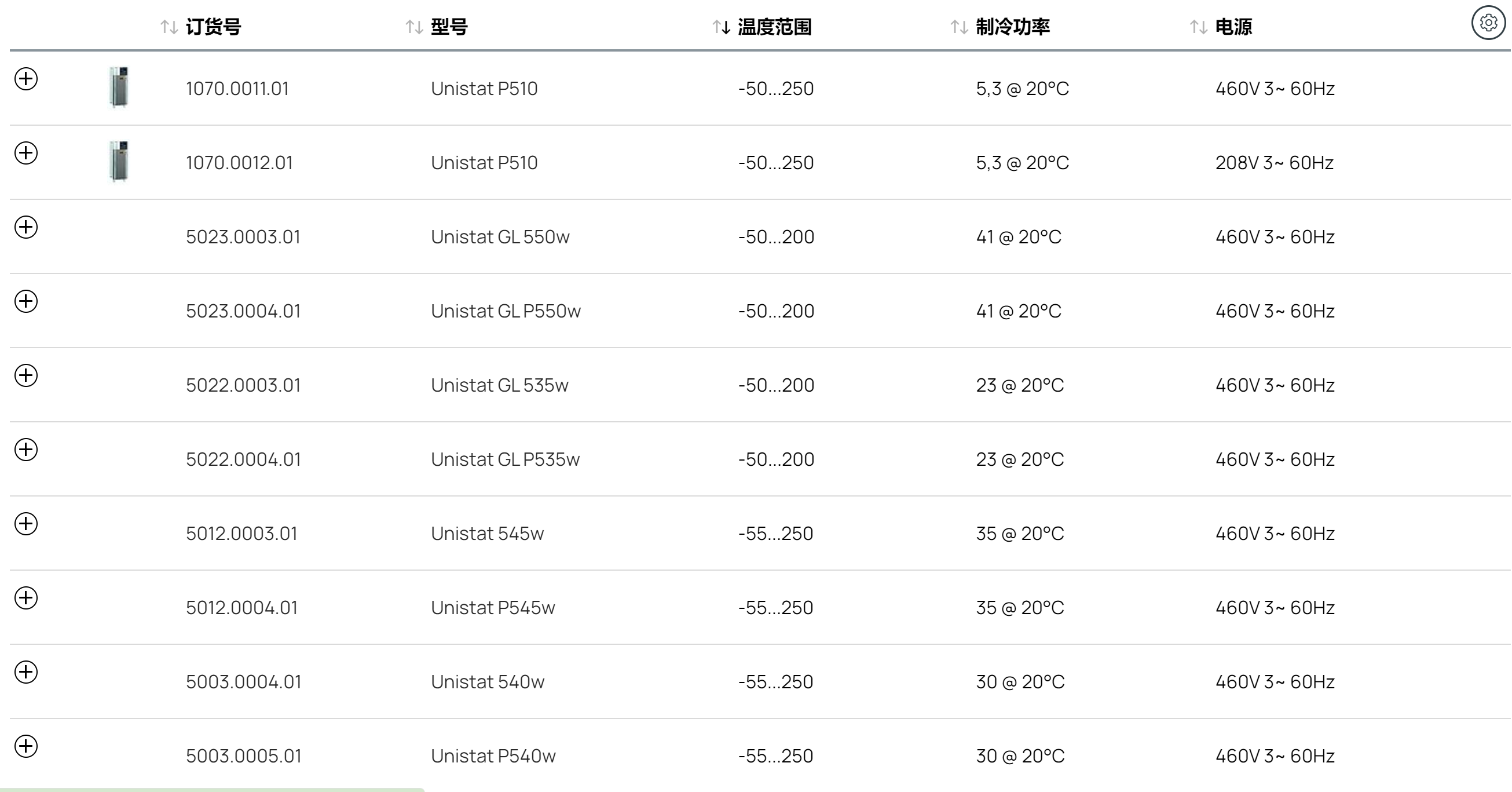Sort table by 电源 column arrows

1199,27
